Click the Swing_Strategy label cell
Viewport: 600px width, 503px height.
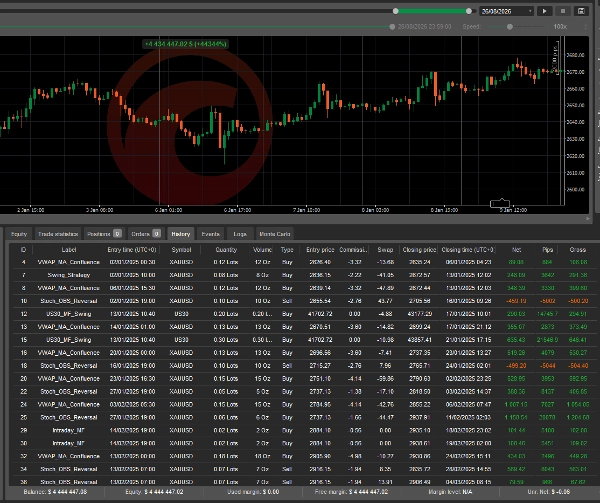coord(69,275)
